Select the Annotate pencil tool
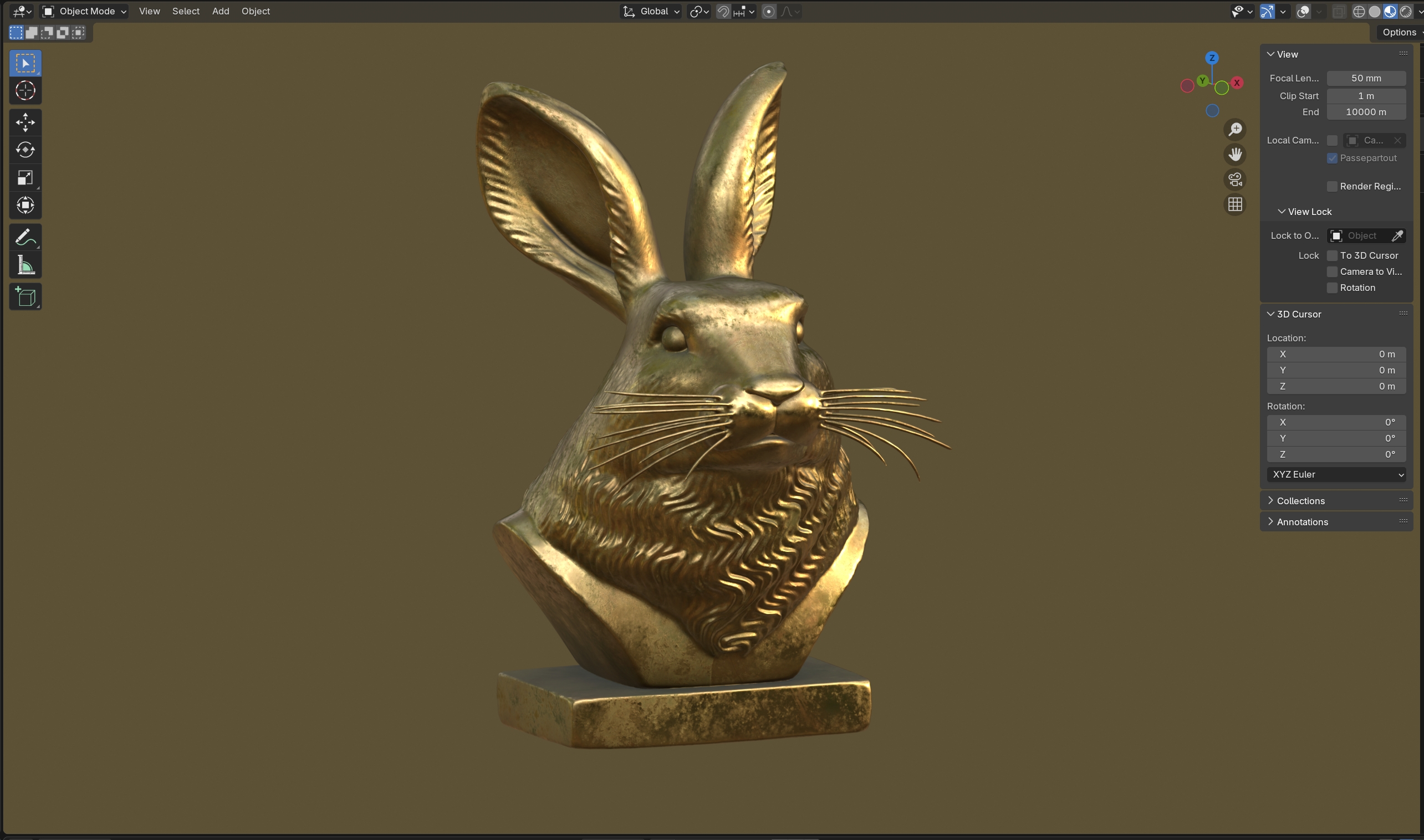This screenshot has height=840, width=1424. point(25,237)
